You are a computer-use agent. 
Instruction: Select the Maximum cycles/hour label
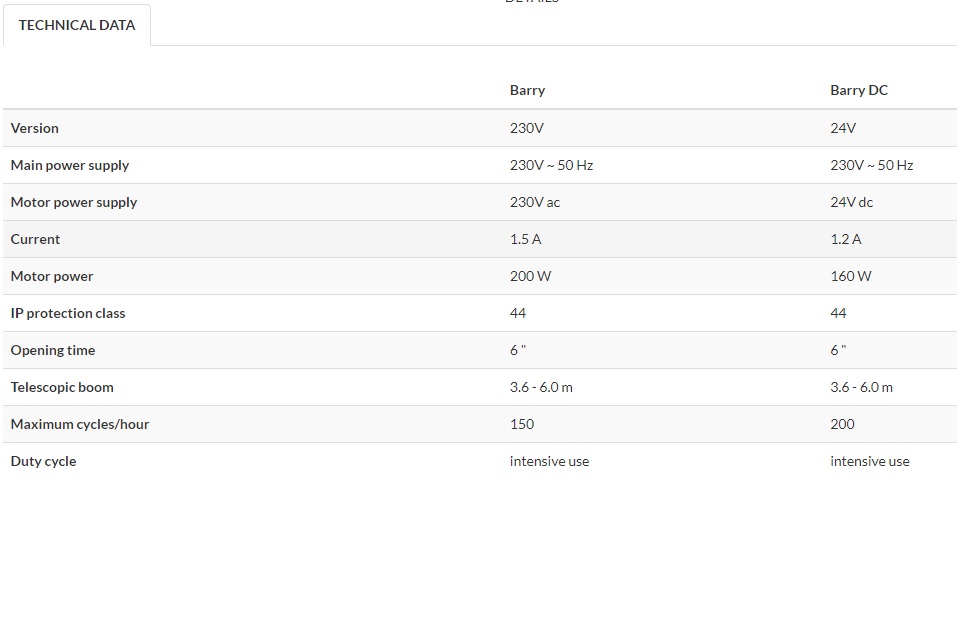click(80, 424)
